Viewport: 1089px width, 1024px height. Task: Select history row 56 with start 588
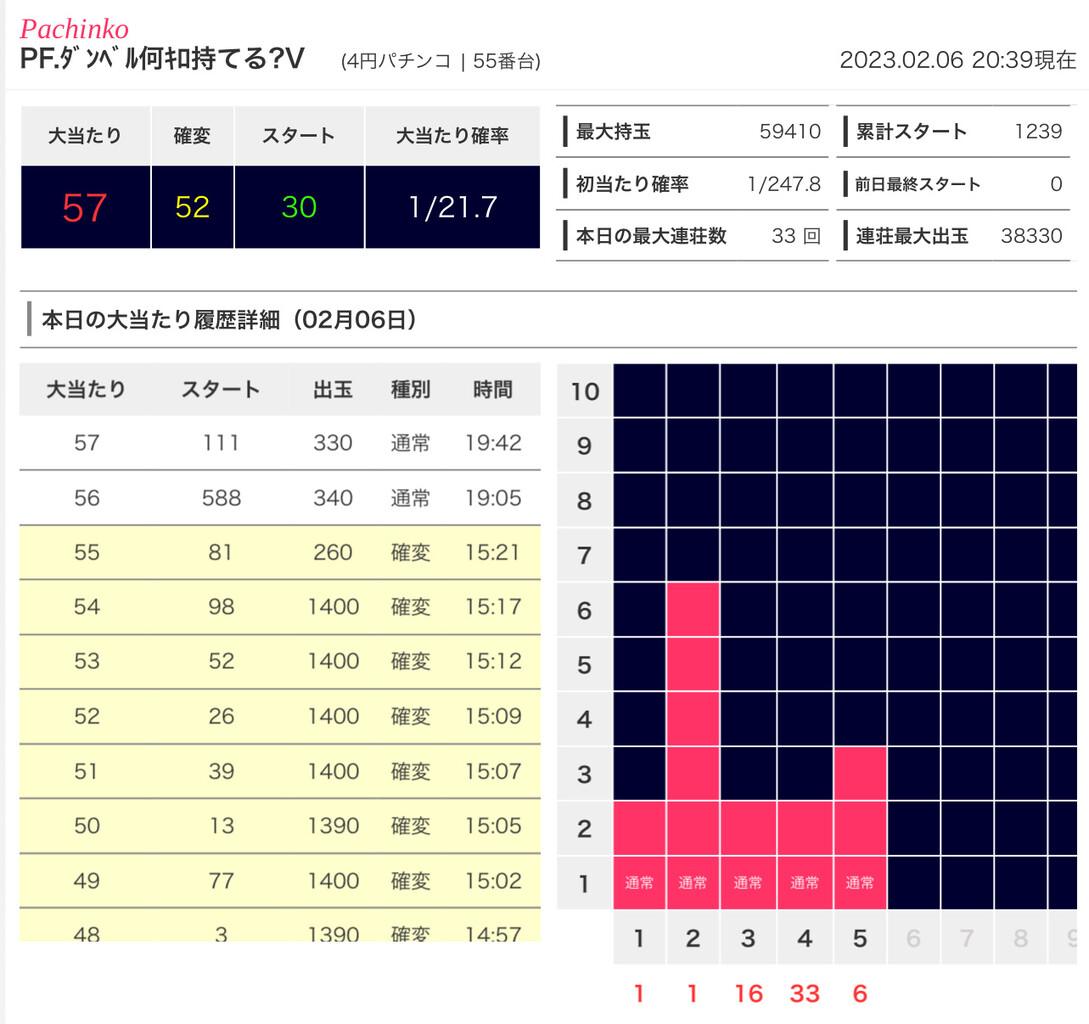pyautogui.click(x=280, y=497)
